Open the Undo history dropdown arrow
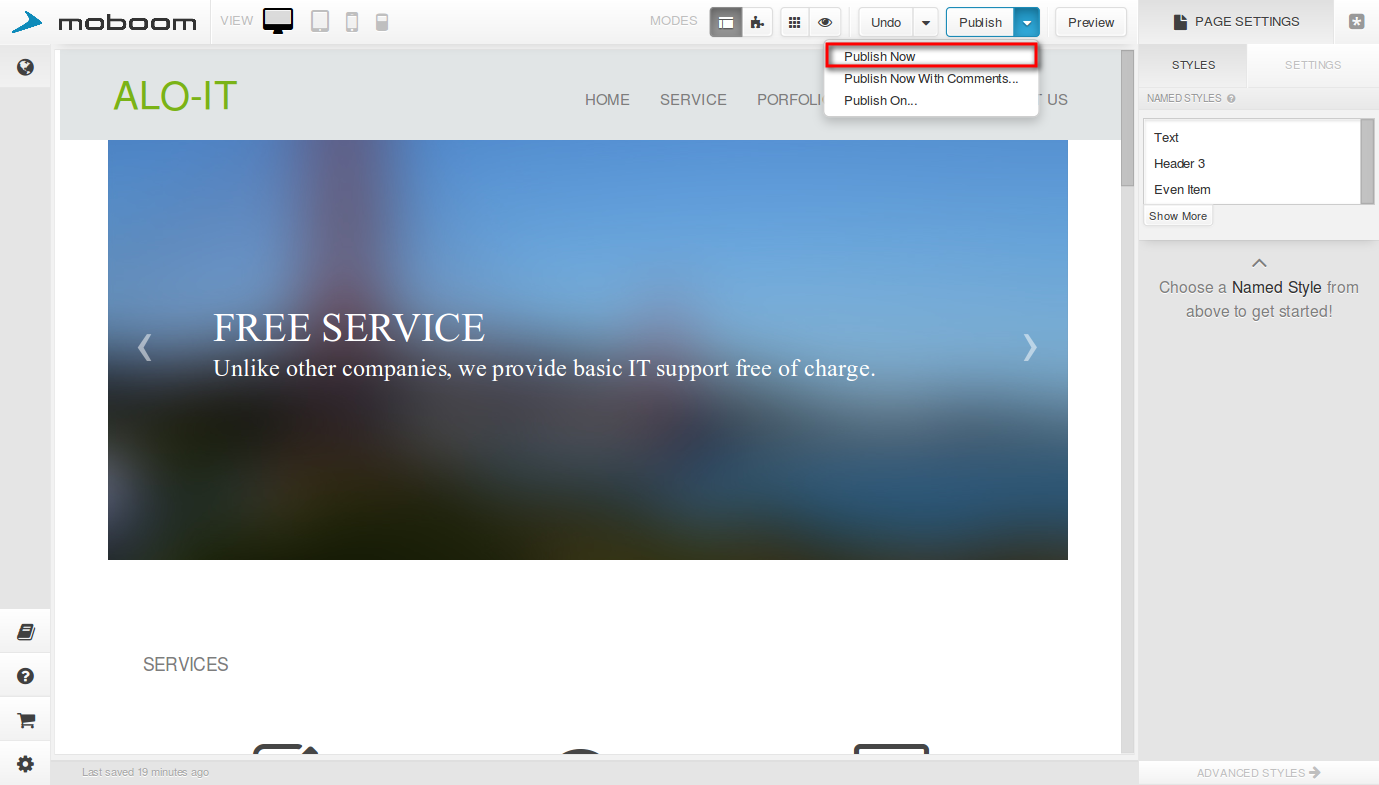This screenshot has height=785, width=1379. (x=926, y=22)
